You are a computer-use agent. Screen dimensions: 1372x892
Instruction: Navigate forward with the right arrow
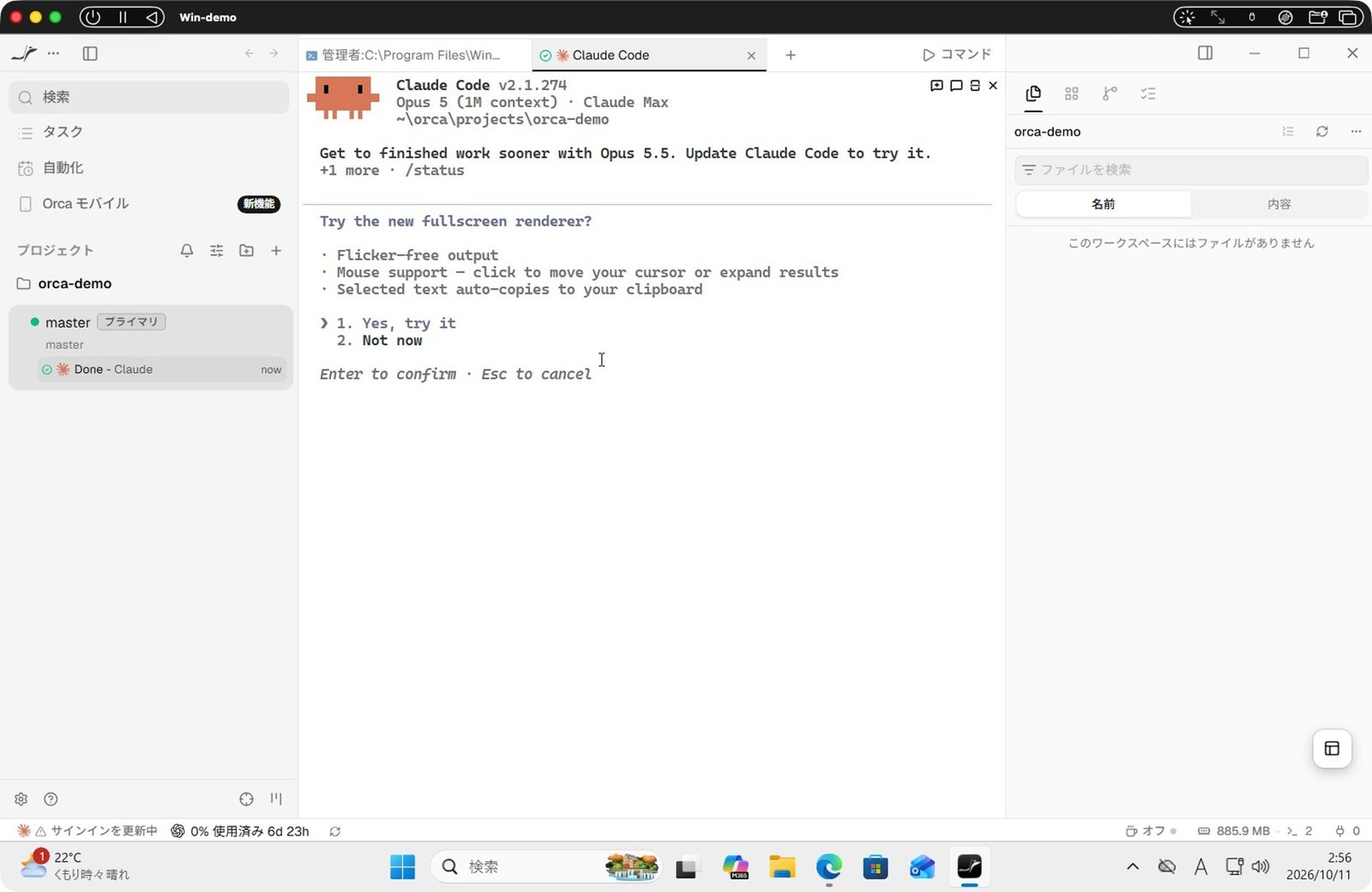click(x=274, y=53)
